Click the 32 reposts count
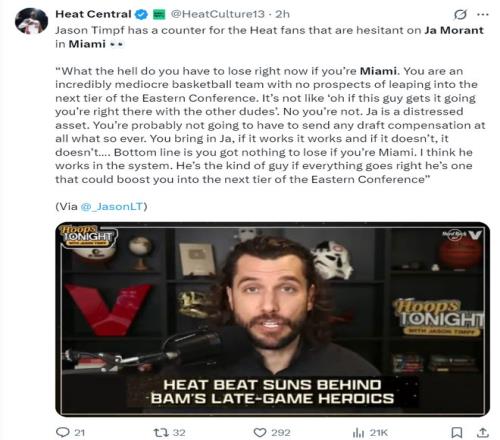 click(179, 433)
